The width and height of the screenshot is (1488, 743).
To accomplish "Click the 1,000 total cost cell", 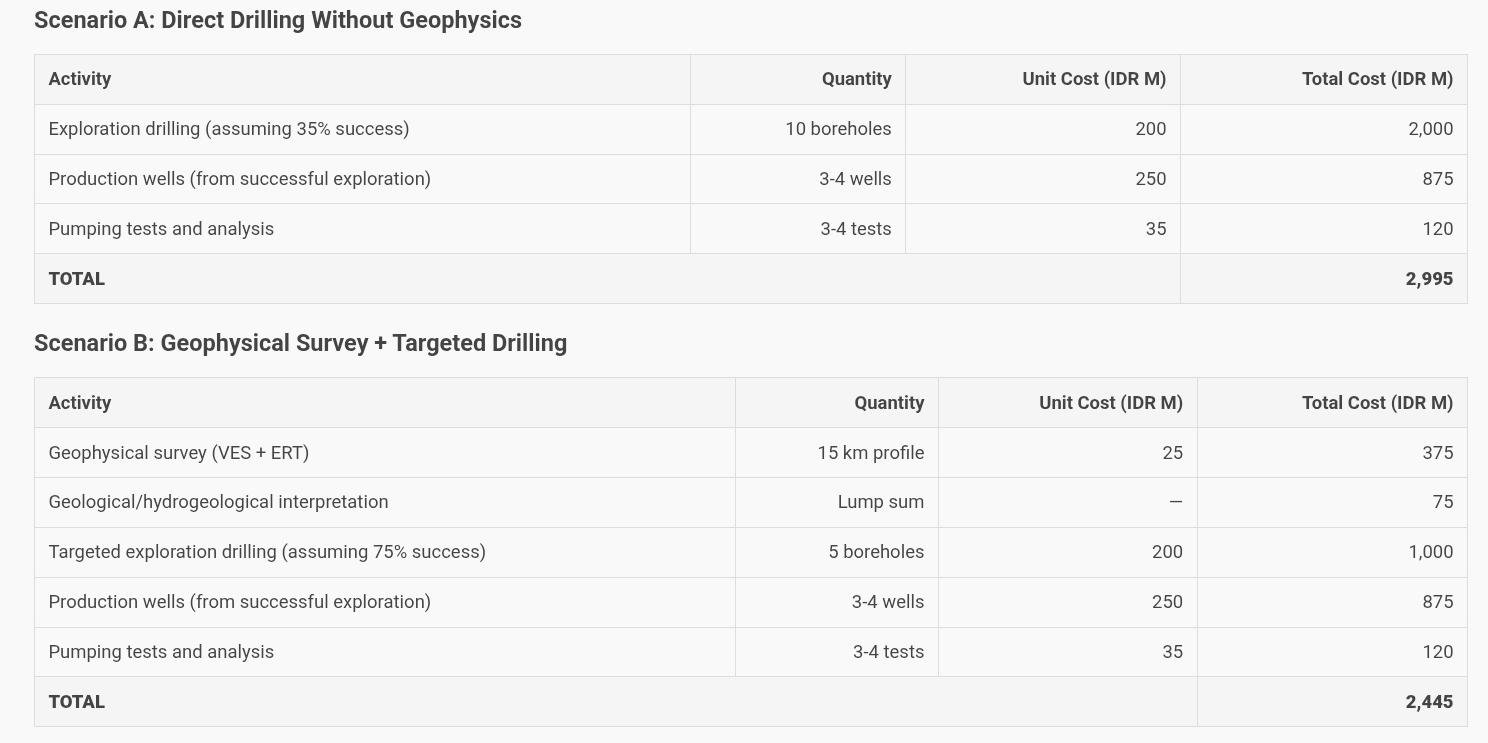I will click(x=1430, y=552).
